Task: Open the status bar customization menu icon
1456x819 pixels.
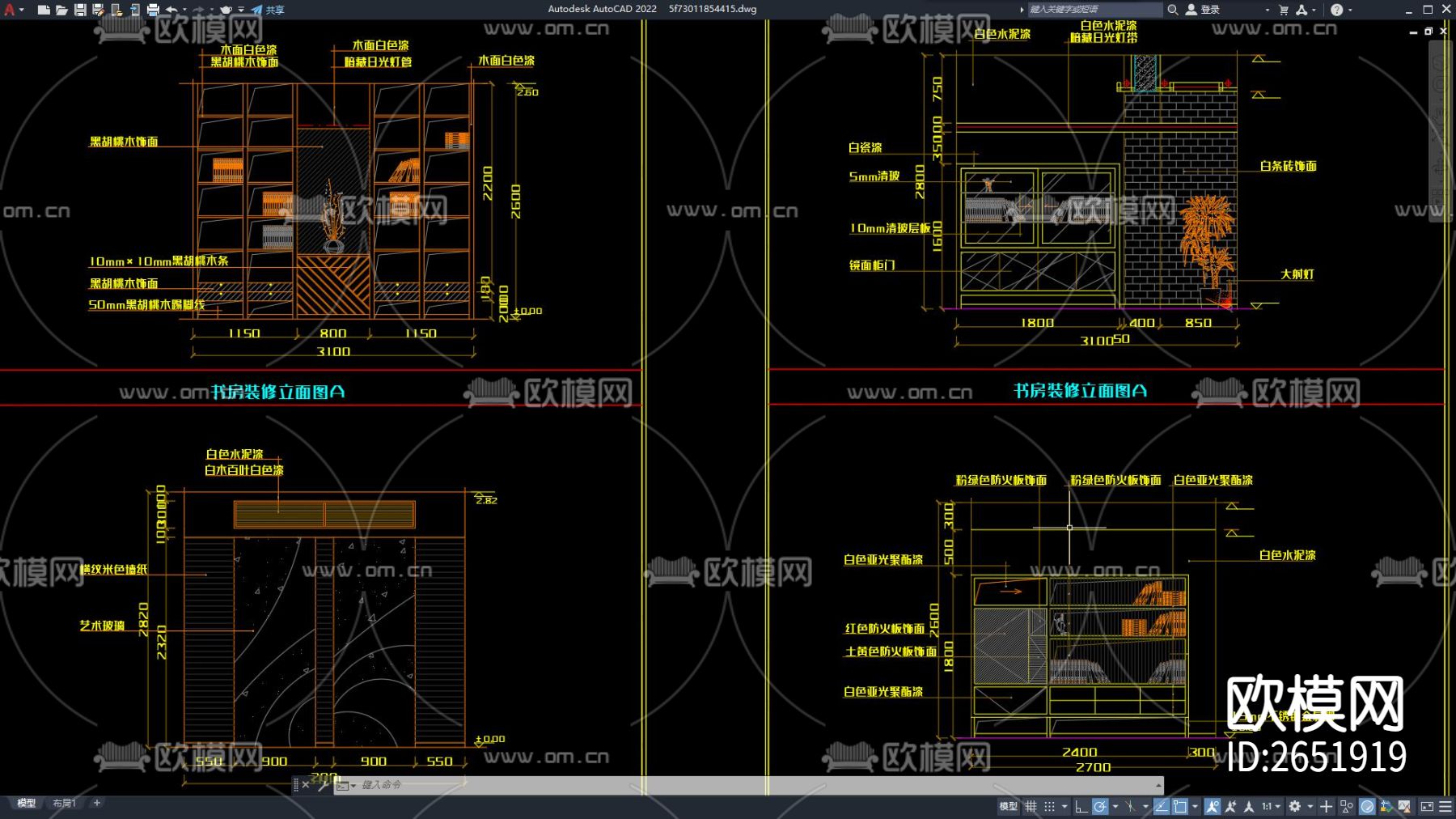Action: pos(1445,806)
